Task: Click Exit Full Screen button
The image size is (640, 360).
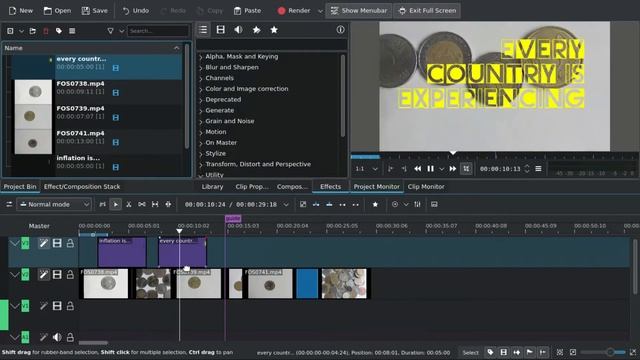Action: 427,11
